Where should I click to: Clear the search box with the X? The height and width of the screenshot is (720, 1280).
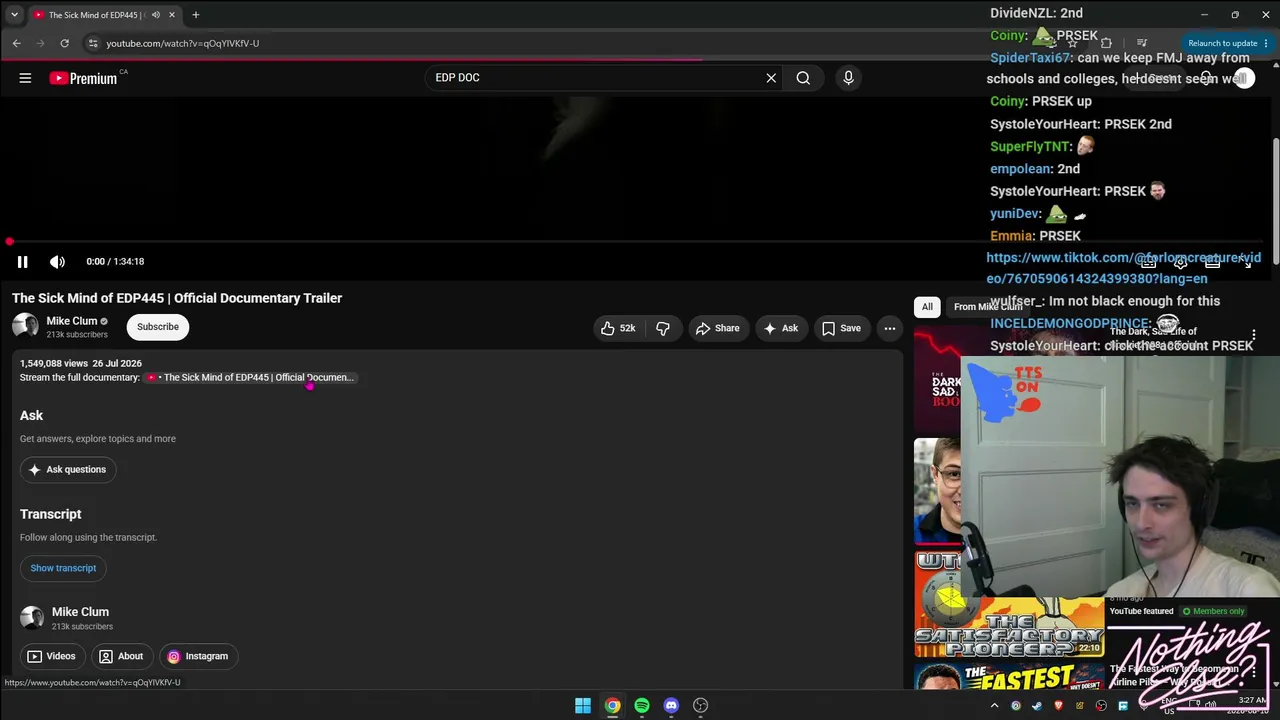tap(771, 78)
